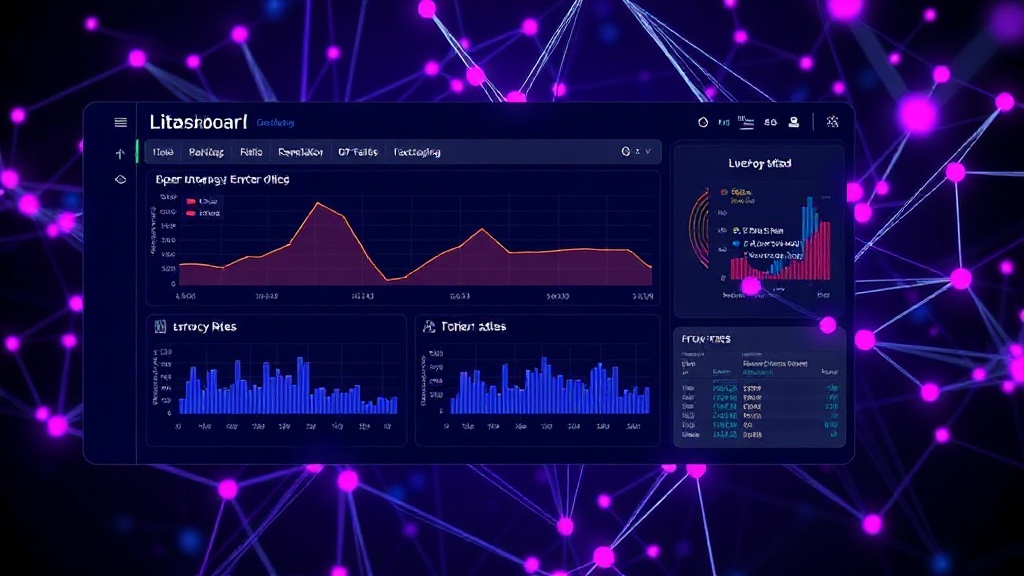Click the small blue link beside the dashboard title

coord(275,123)
